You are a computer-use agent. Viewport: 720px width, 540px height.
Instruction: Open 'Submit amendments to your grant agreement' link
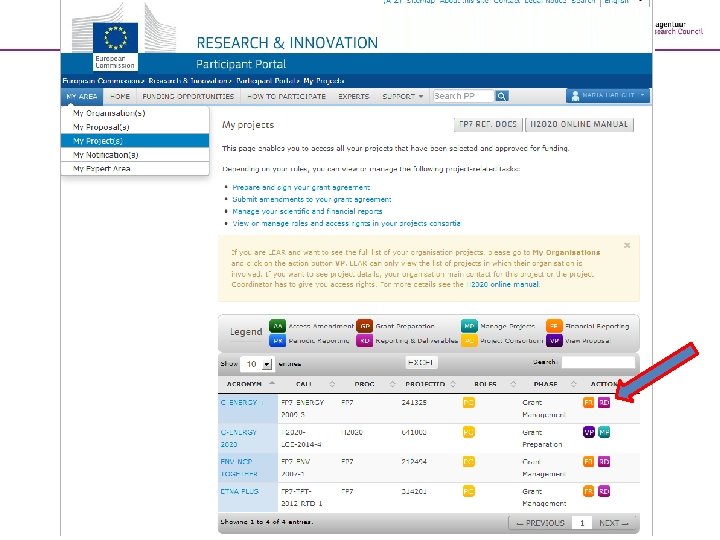click(x=312, y=199)
